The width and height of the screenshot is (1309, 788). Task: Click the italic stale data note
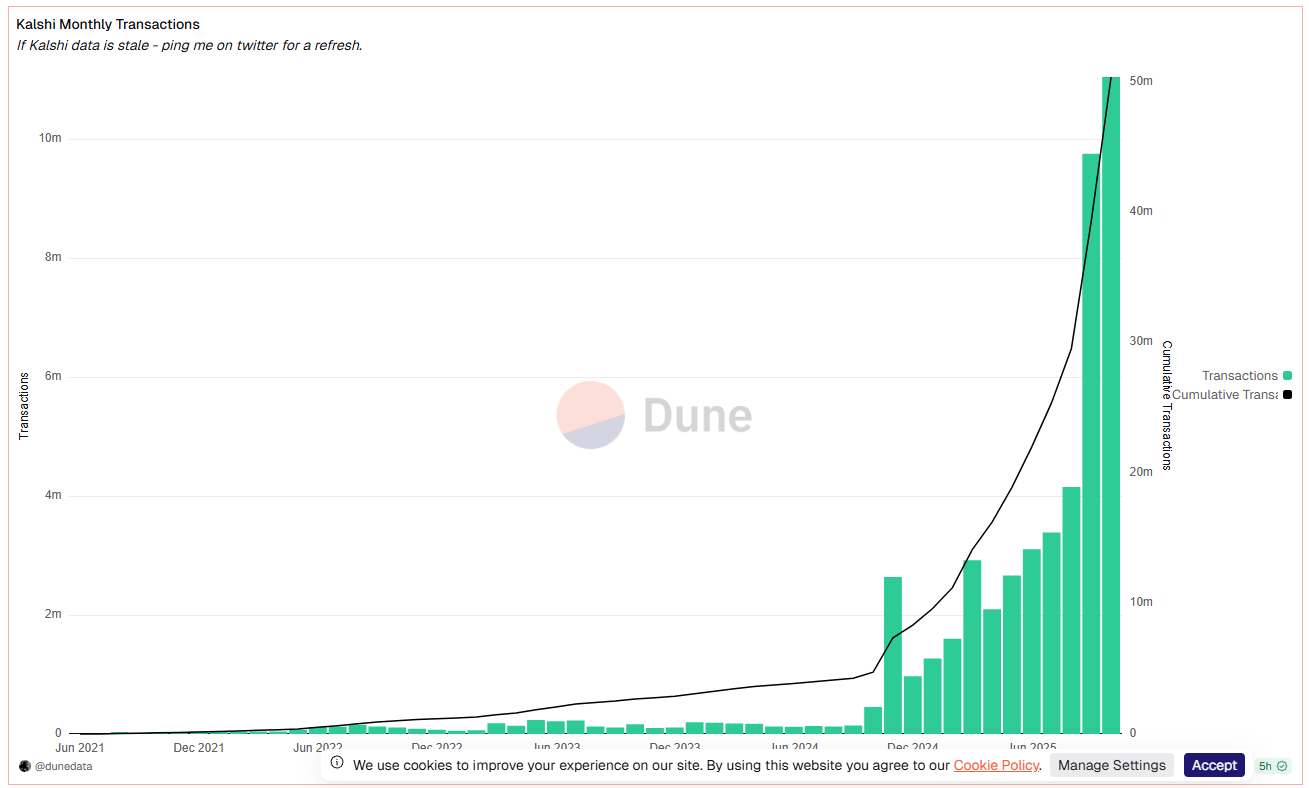pyautogui.click(x=189, y=46)
